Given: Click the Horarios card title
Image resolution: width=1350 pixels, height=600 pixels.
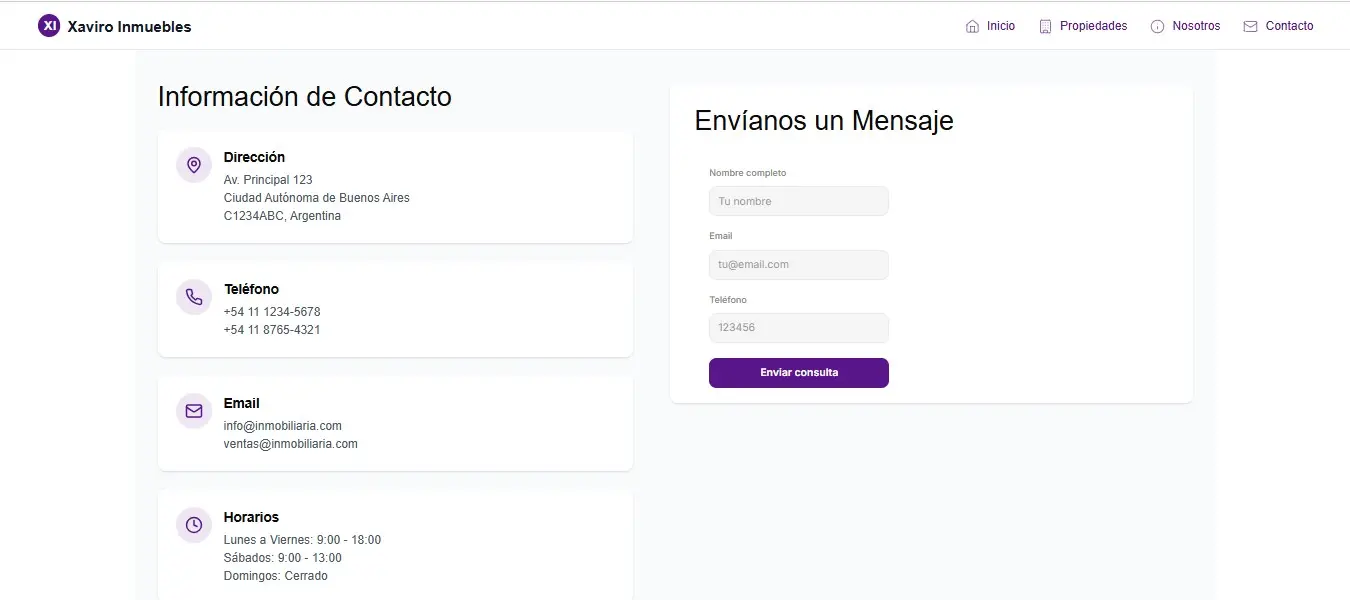Looking at the screenshot, I should click(251, 517).
